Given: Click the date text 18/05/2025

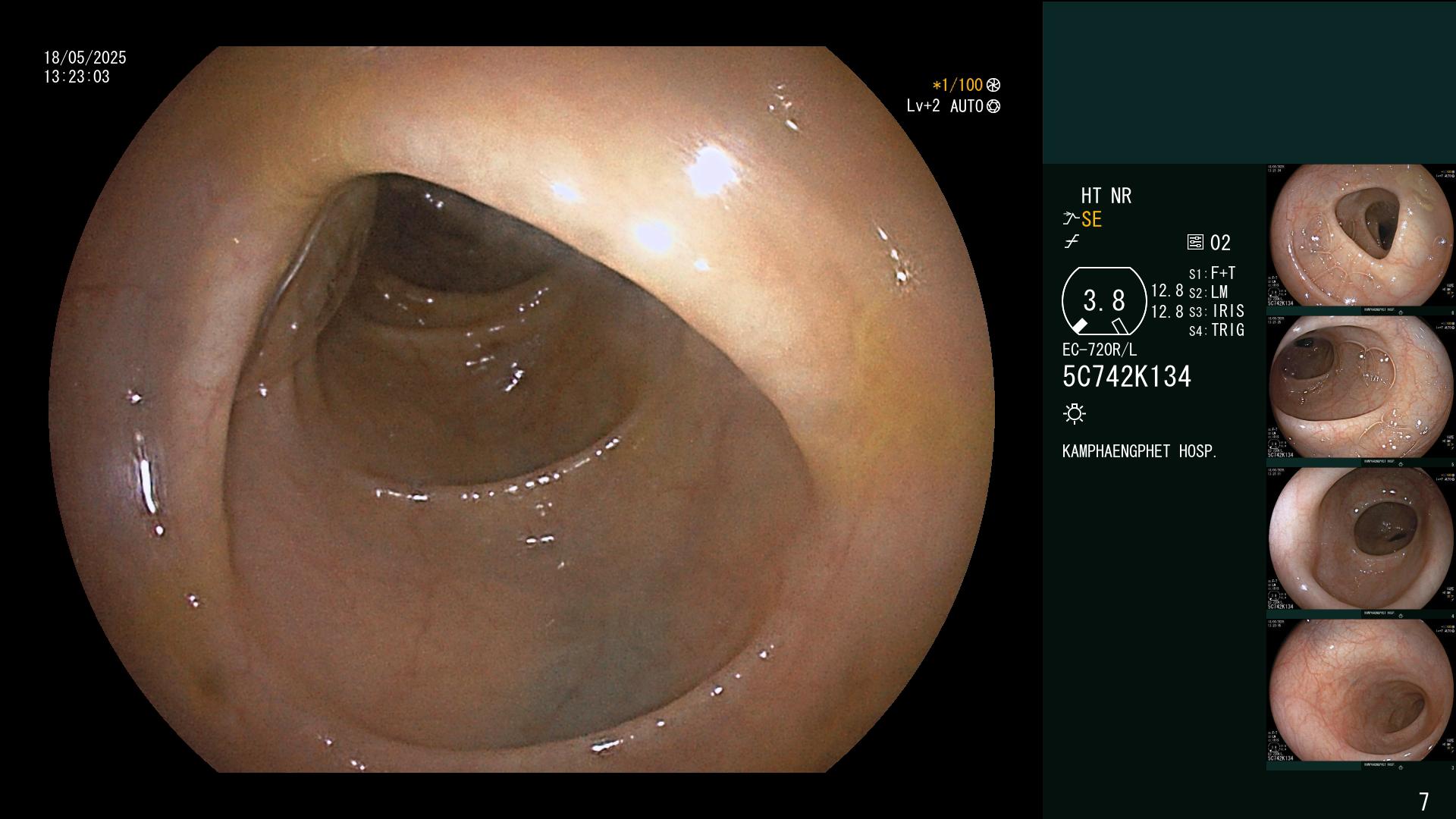Looking at the screenshot, I should (x=85, y=58).
